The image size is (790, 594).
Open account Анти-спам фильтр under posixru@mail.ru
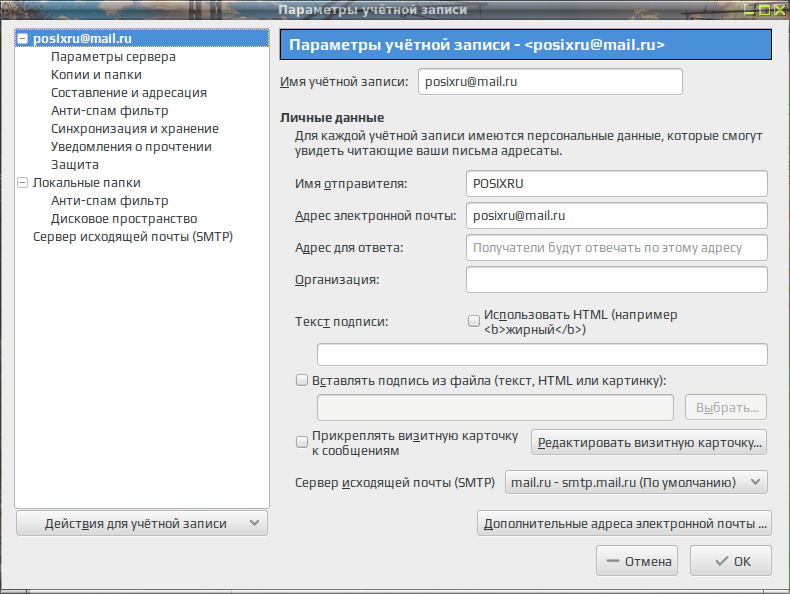pos(110,111)
